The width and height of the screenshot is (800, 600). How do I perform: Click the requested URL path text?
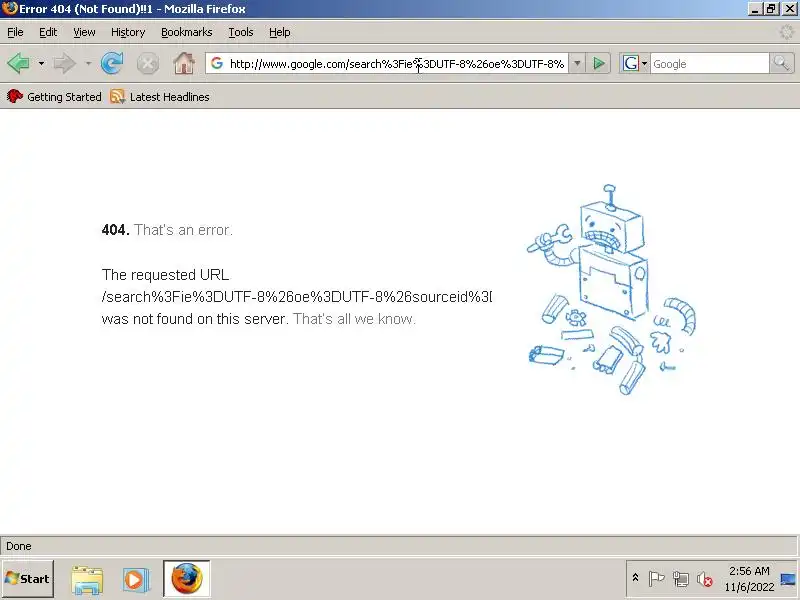tap(297, 297)
